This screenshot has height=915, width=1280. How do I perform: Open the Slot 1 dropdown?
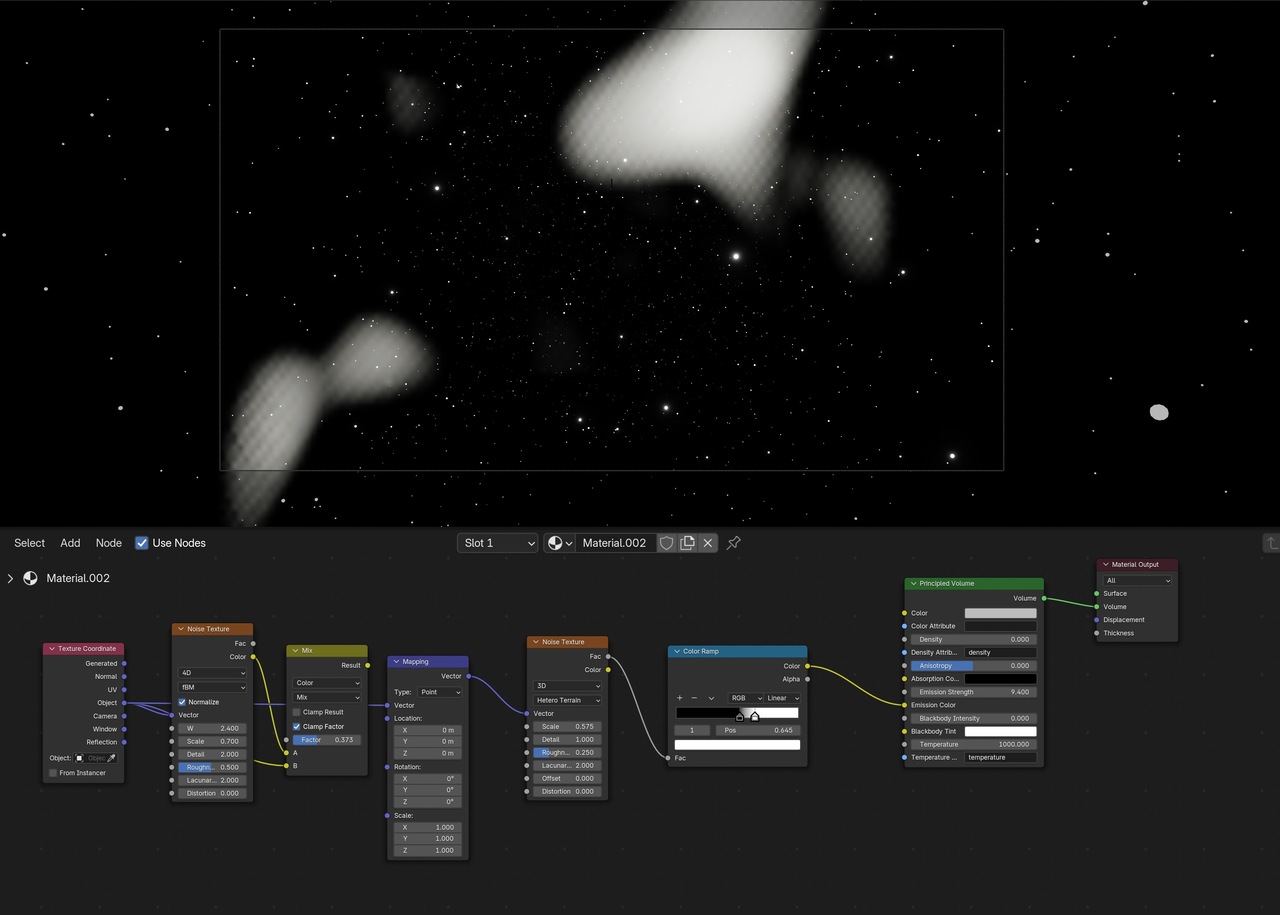(498, 543)
